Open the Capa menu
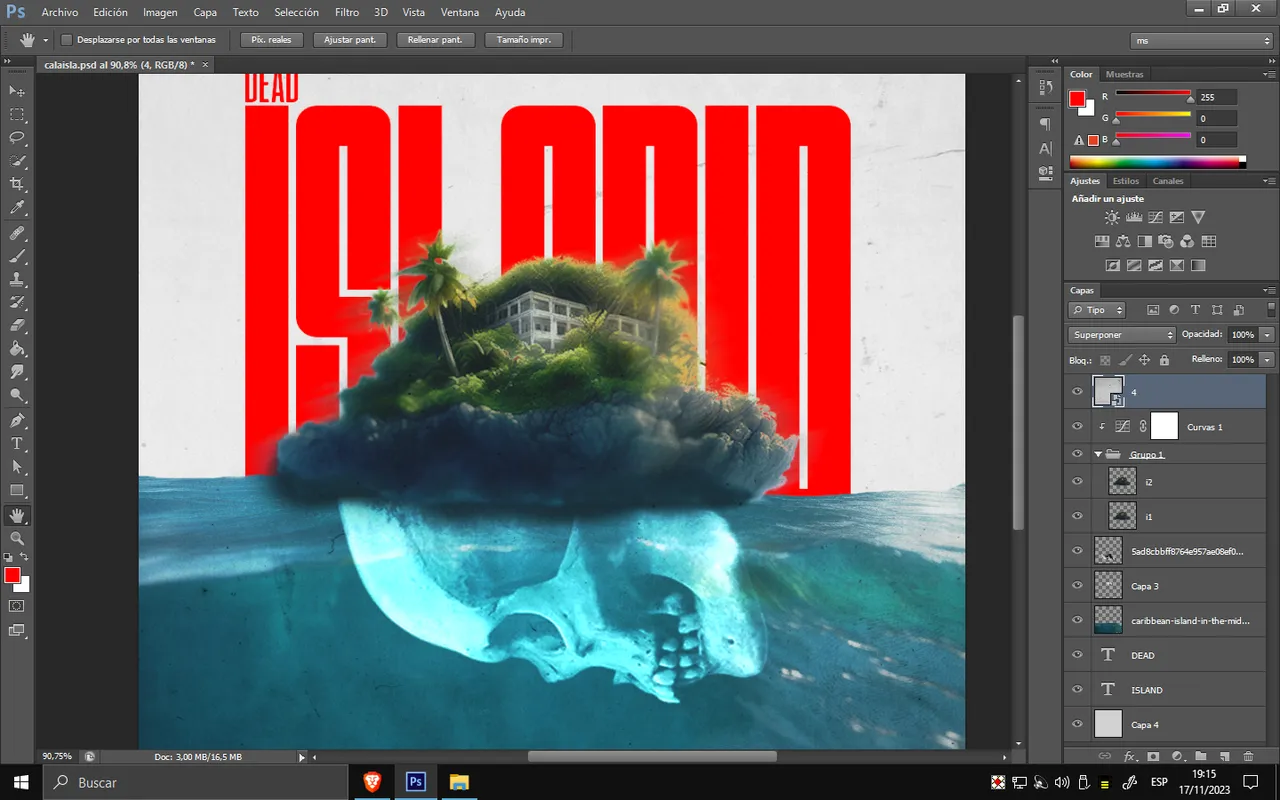 point(205,12)
